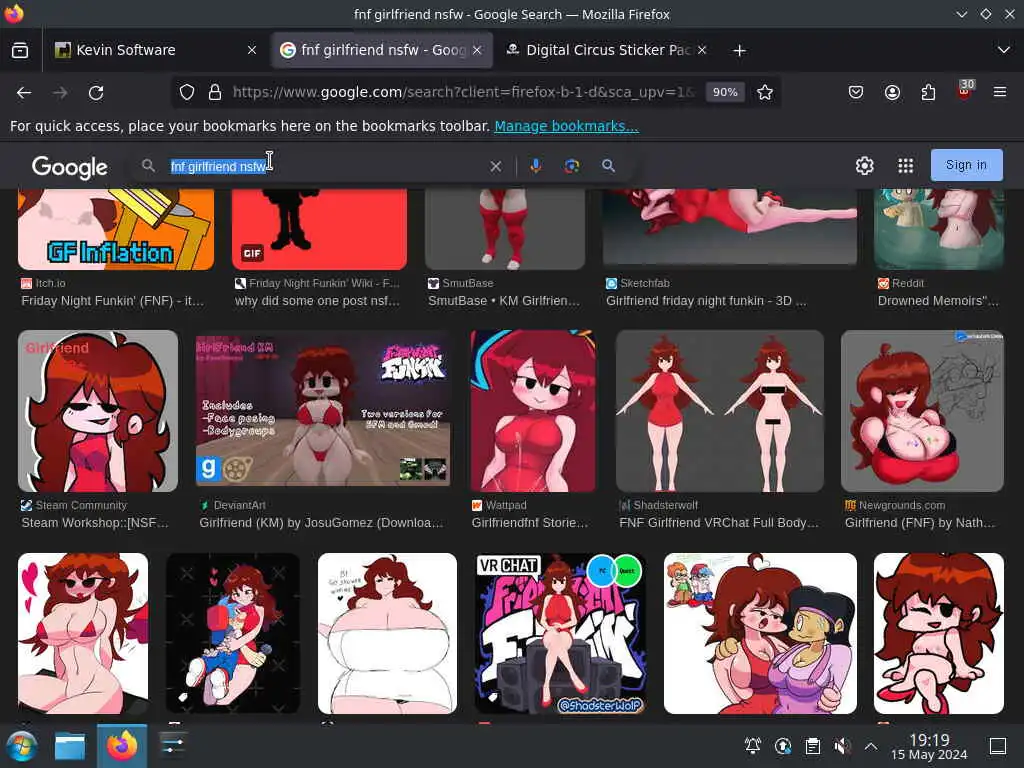Go back to the previous page
The width and height of the screenshot is (1024, 768).
coord(24,93)
